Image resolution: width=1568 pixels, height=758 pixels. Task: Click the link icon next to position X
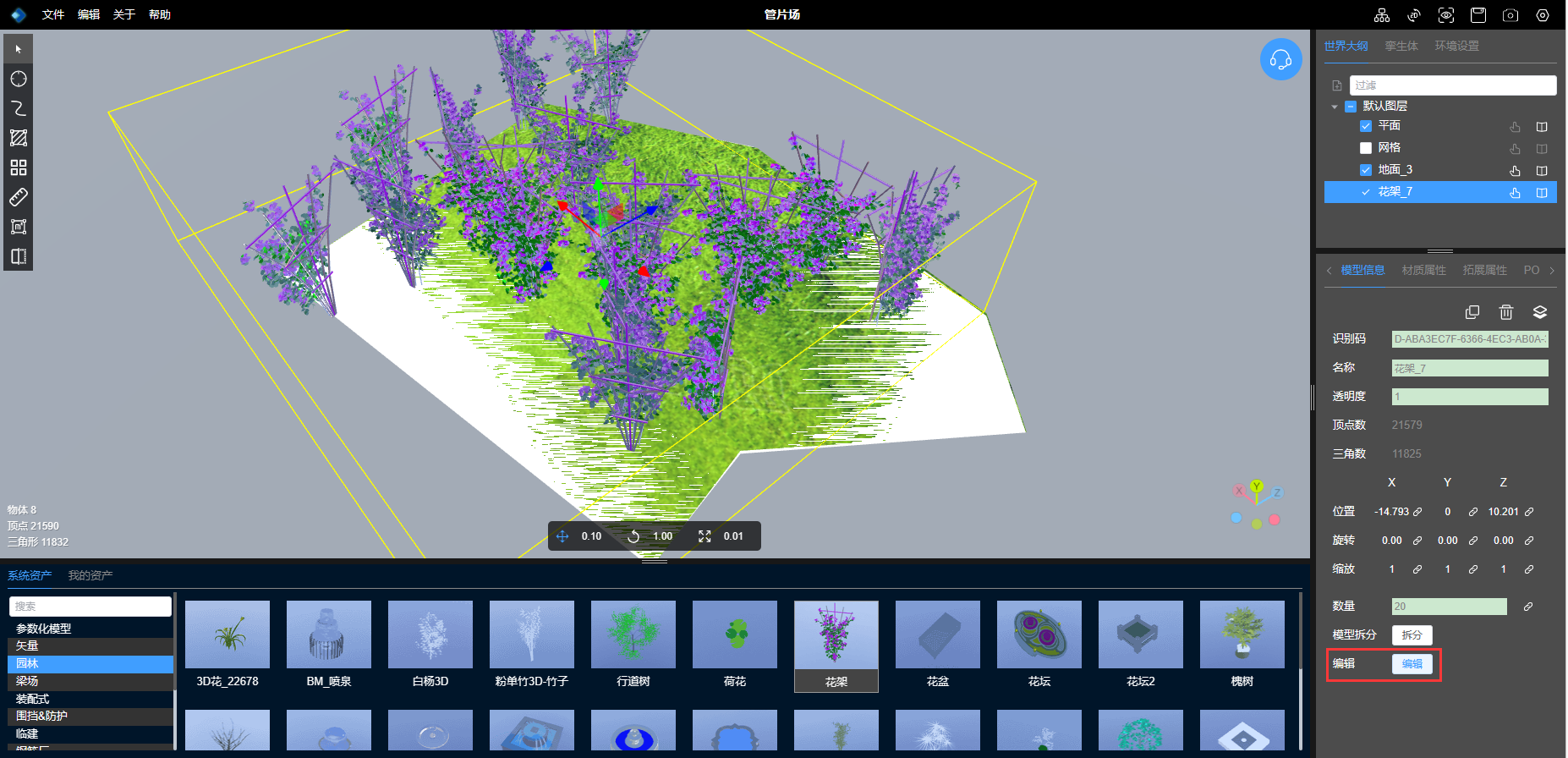(1417, 512)
